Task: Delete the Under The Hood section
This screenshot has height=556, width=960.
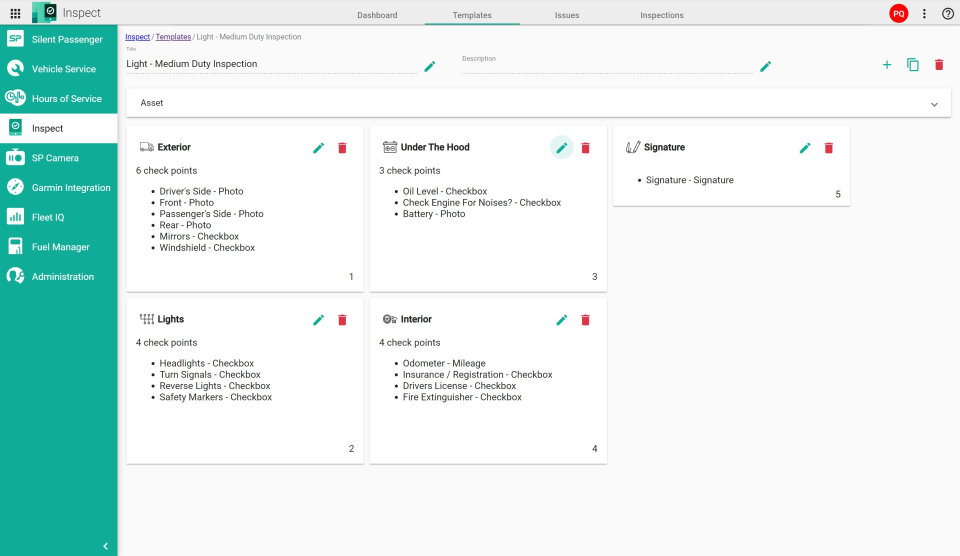Action: [585, 148]
